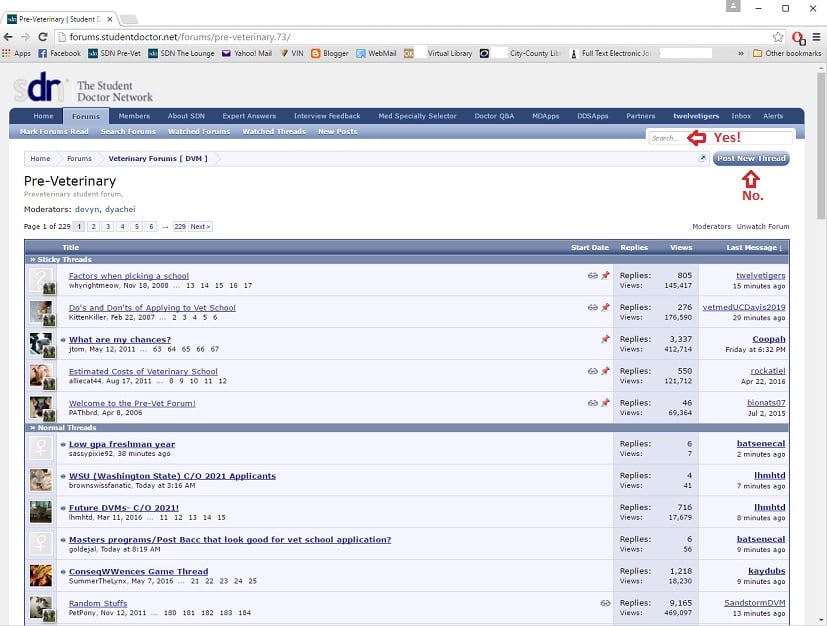Image resolution: width=827 pixels, height=626 pixels.
Task: Click avatar thumbnail of ConseqWWences Game Thread
Action: pyautogui.click(x=41, y=576)
